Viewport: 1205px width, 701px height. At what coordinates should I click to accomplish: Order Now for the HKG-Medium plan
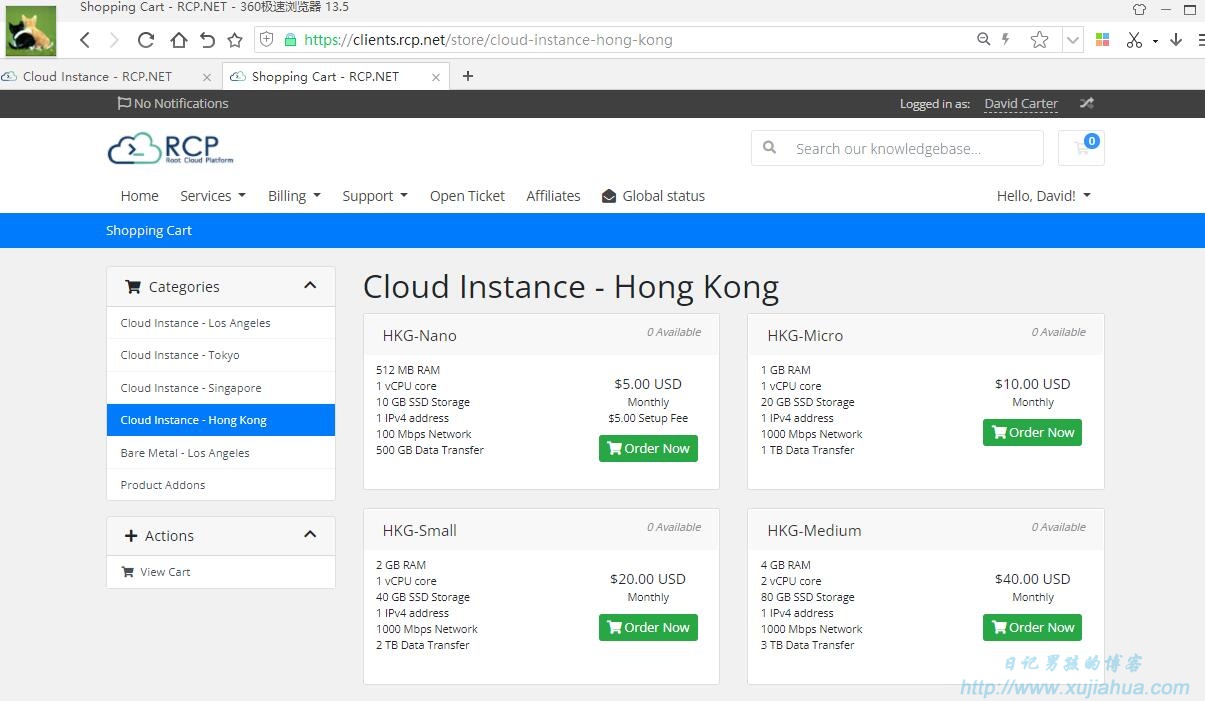tap(1032, 627)
